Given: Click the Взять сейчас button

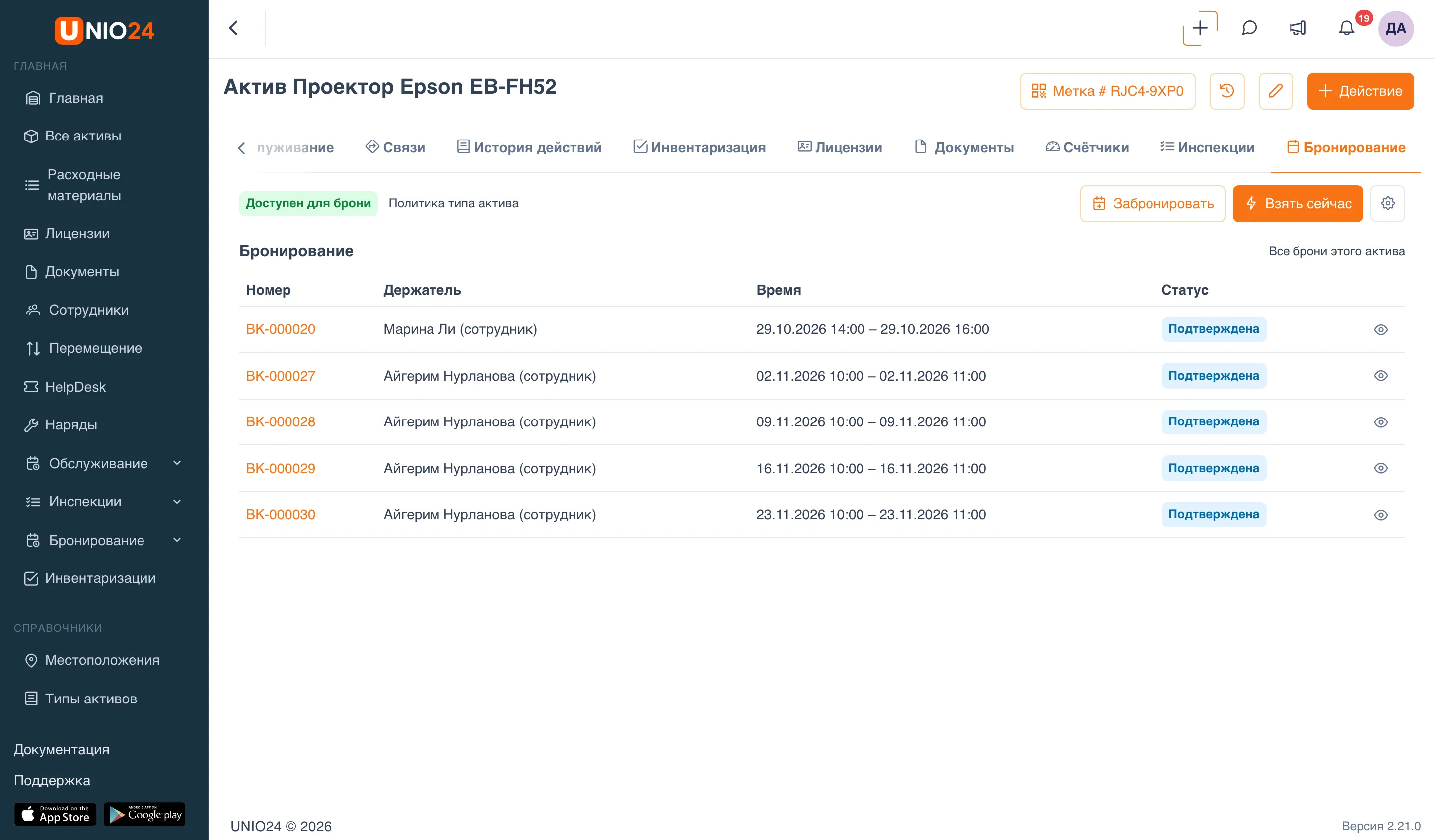Looking at the screenshot, I should (x=1298, y=203).
